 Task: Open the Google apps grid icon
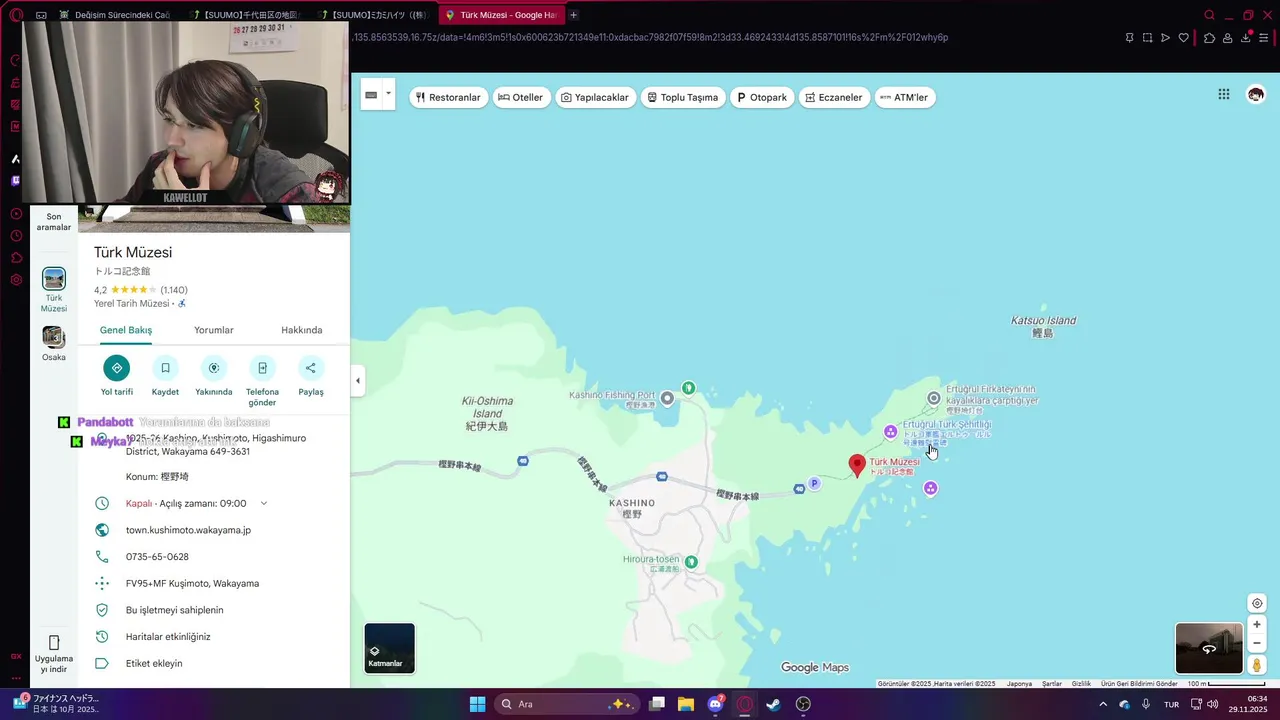pyautogui.click(x=1224, y=94)
